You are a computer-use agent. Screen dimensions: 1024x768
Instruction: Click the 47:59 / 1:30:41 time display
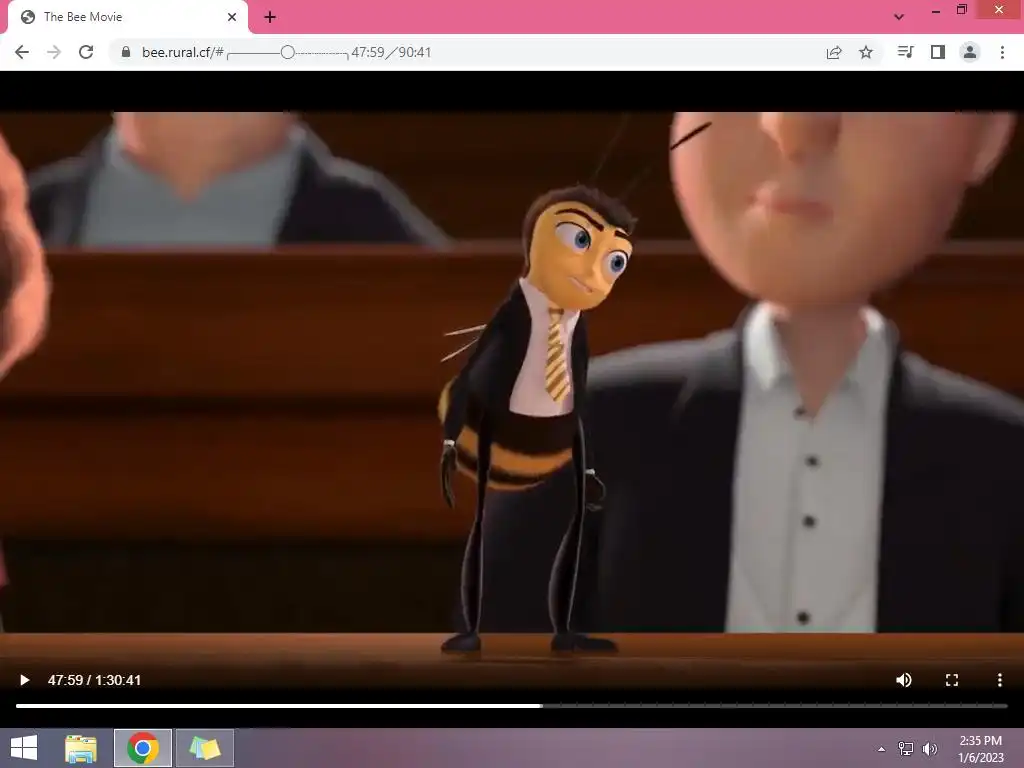(x=94, y=680)
